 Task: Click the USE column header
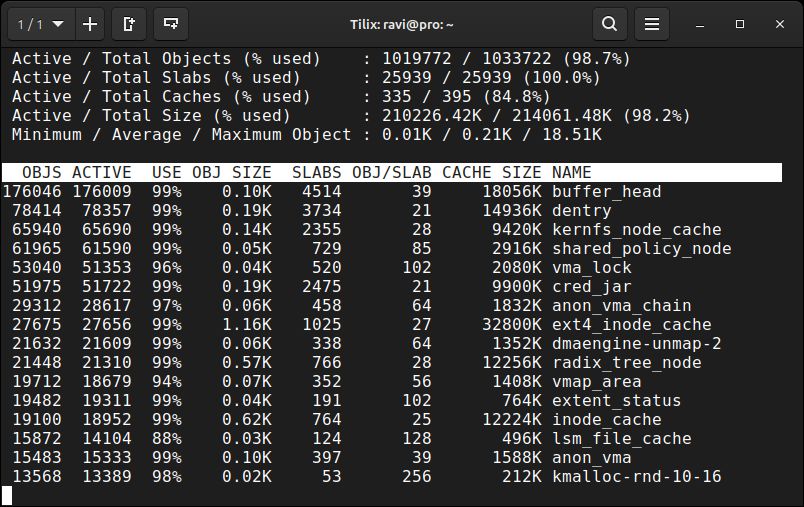coord(167,172)
